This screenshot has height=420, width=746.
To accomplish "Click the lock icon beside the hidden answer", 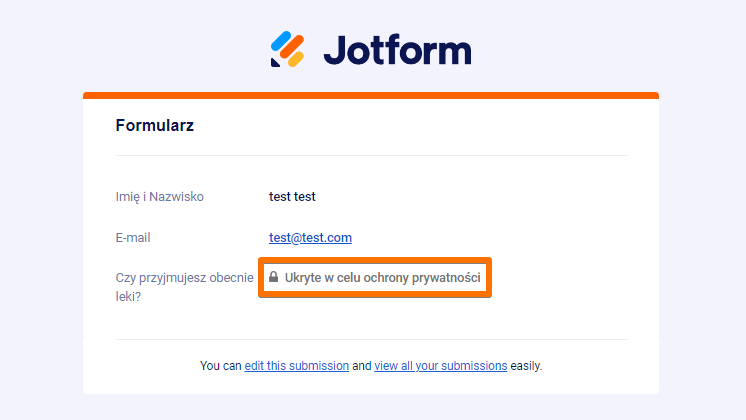I will (273, 277).
